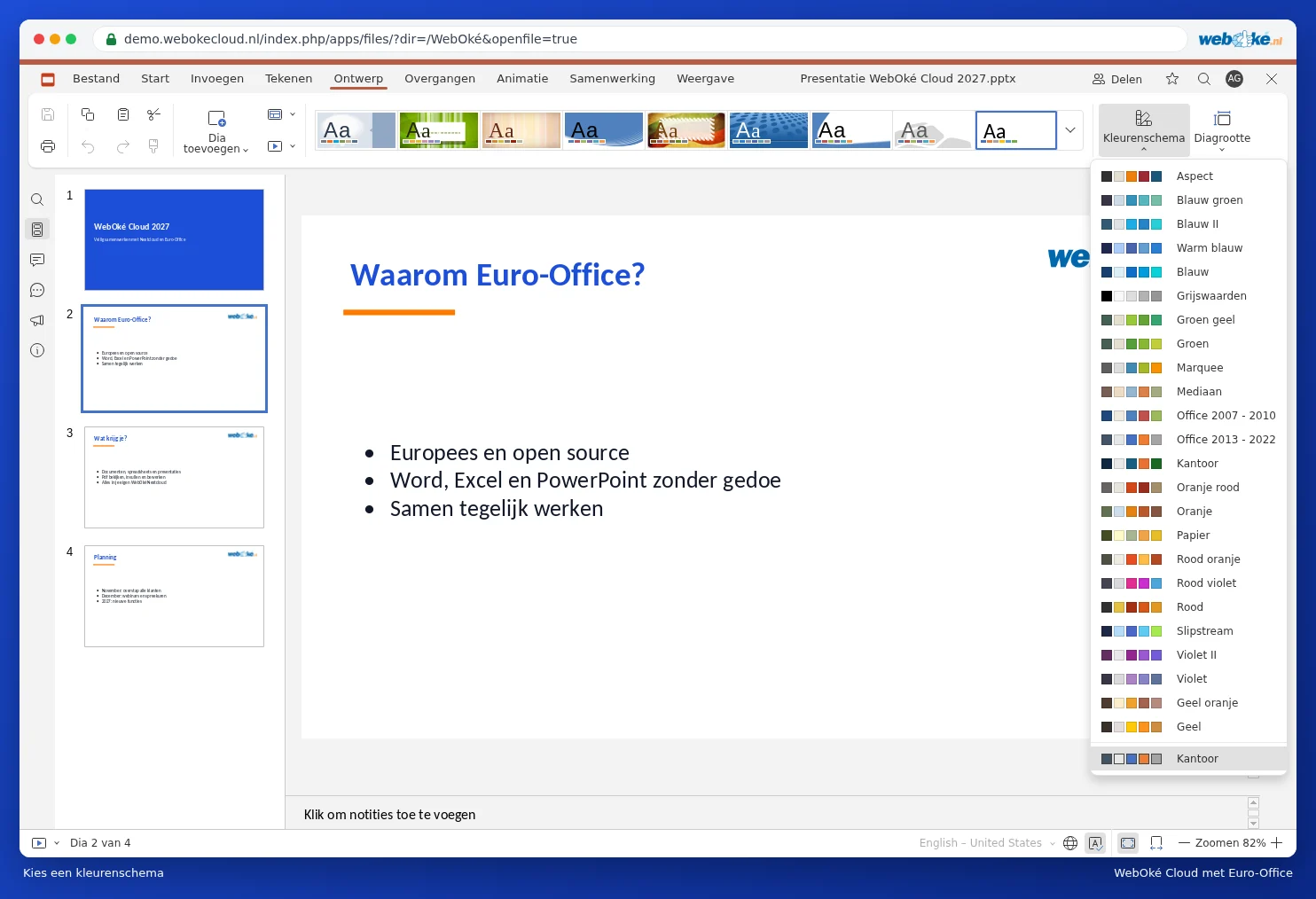Viewport: 1316px width, 899px height.
Task: Click the Delen share button
Action: tap(1117, 79)
